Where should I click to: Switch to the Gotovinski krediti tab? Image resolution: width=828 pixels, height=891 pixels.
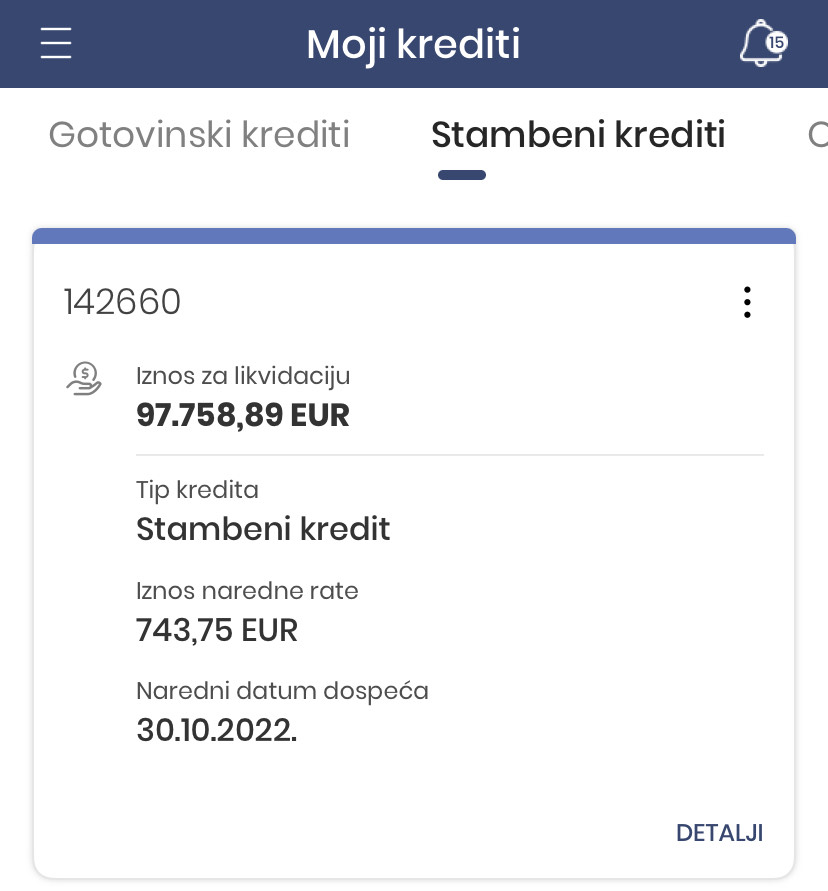pyautogui.click(x=199, y=134)
